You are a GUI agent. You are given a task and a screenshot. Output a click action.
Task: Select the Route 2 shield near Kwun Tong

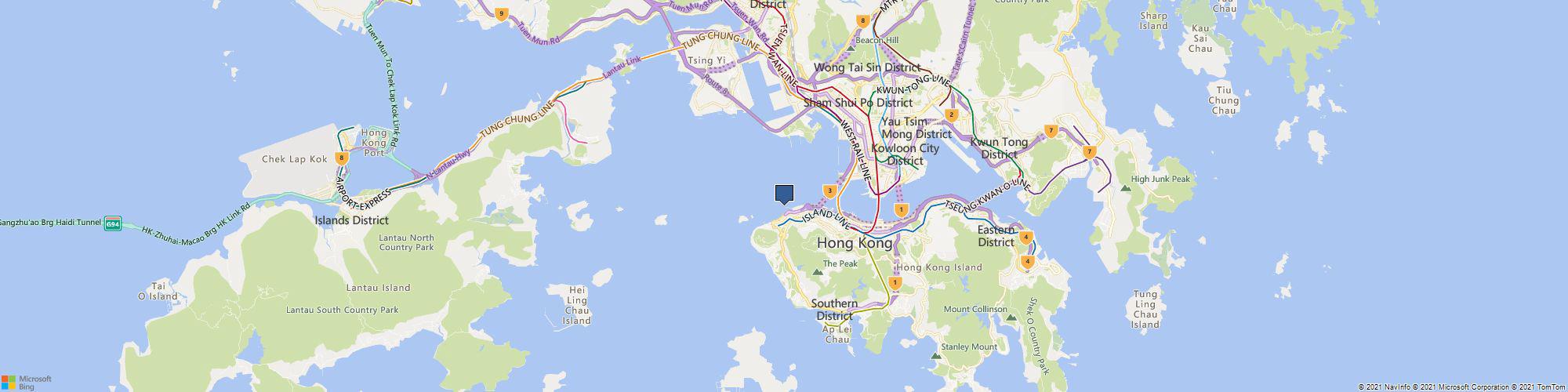952,114
